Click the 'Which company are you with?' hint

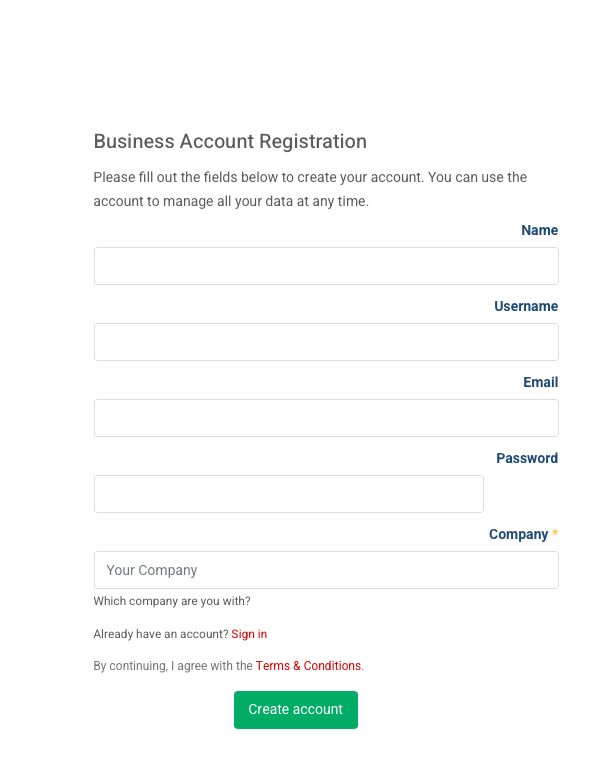172,601
